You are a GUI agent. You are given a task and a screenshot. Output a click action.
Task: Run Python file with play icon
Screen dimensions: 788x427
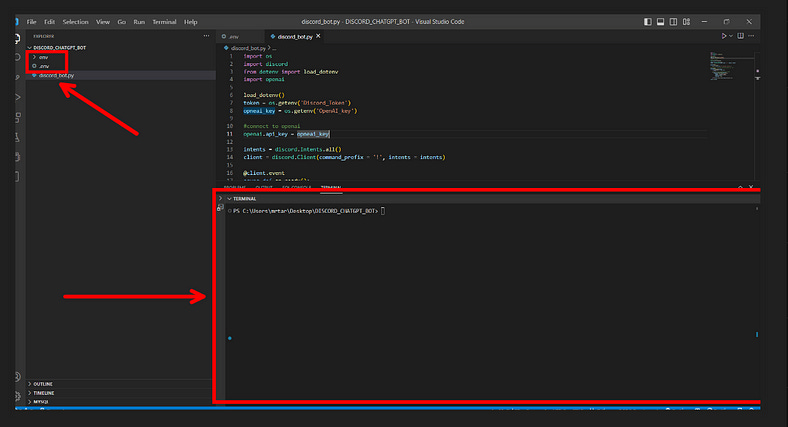[724, 36]
